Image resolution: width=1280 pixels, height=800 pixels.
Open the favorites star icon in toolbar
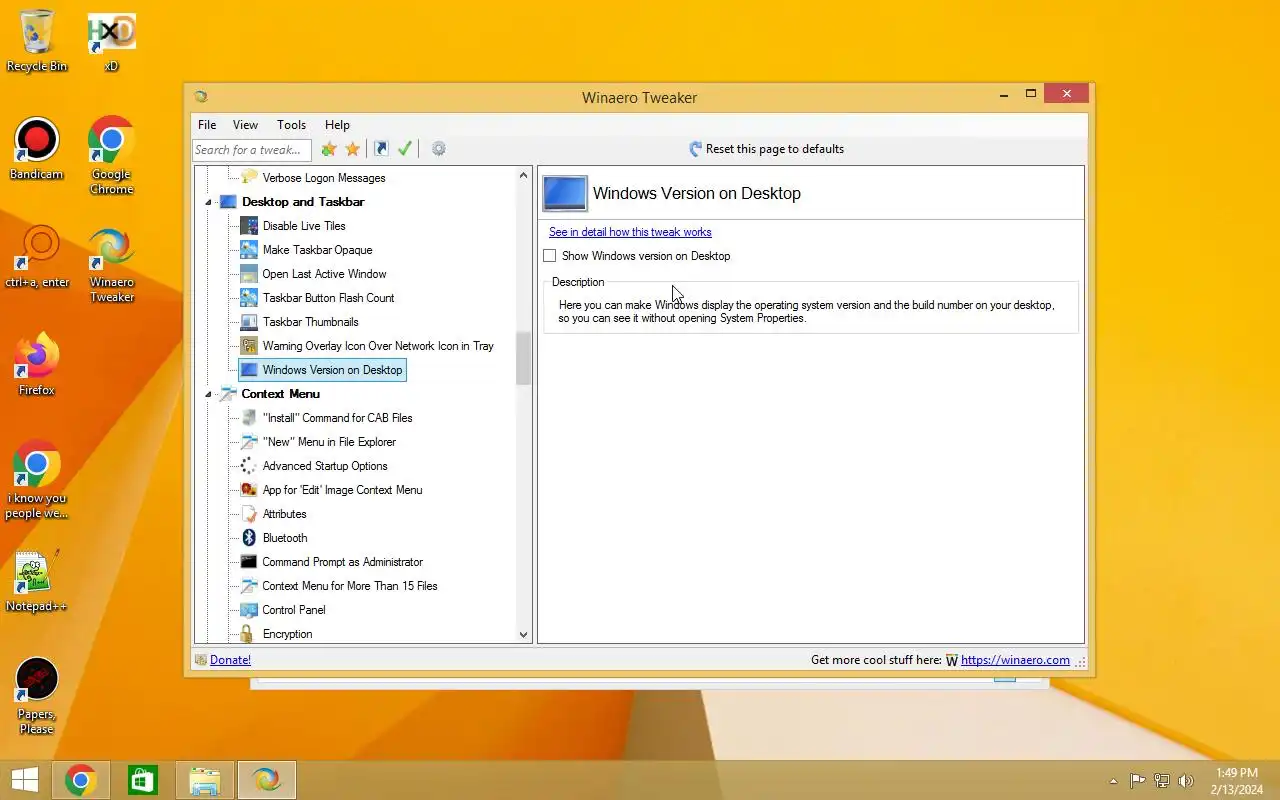coord(353,149)
